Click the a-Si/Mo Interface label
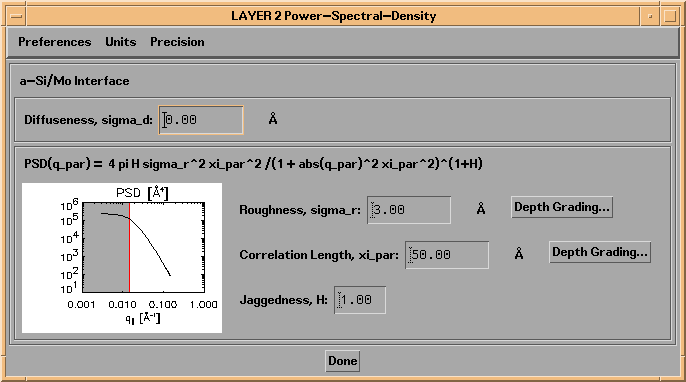Screen dimensions: 686x382 pos(74,81)
